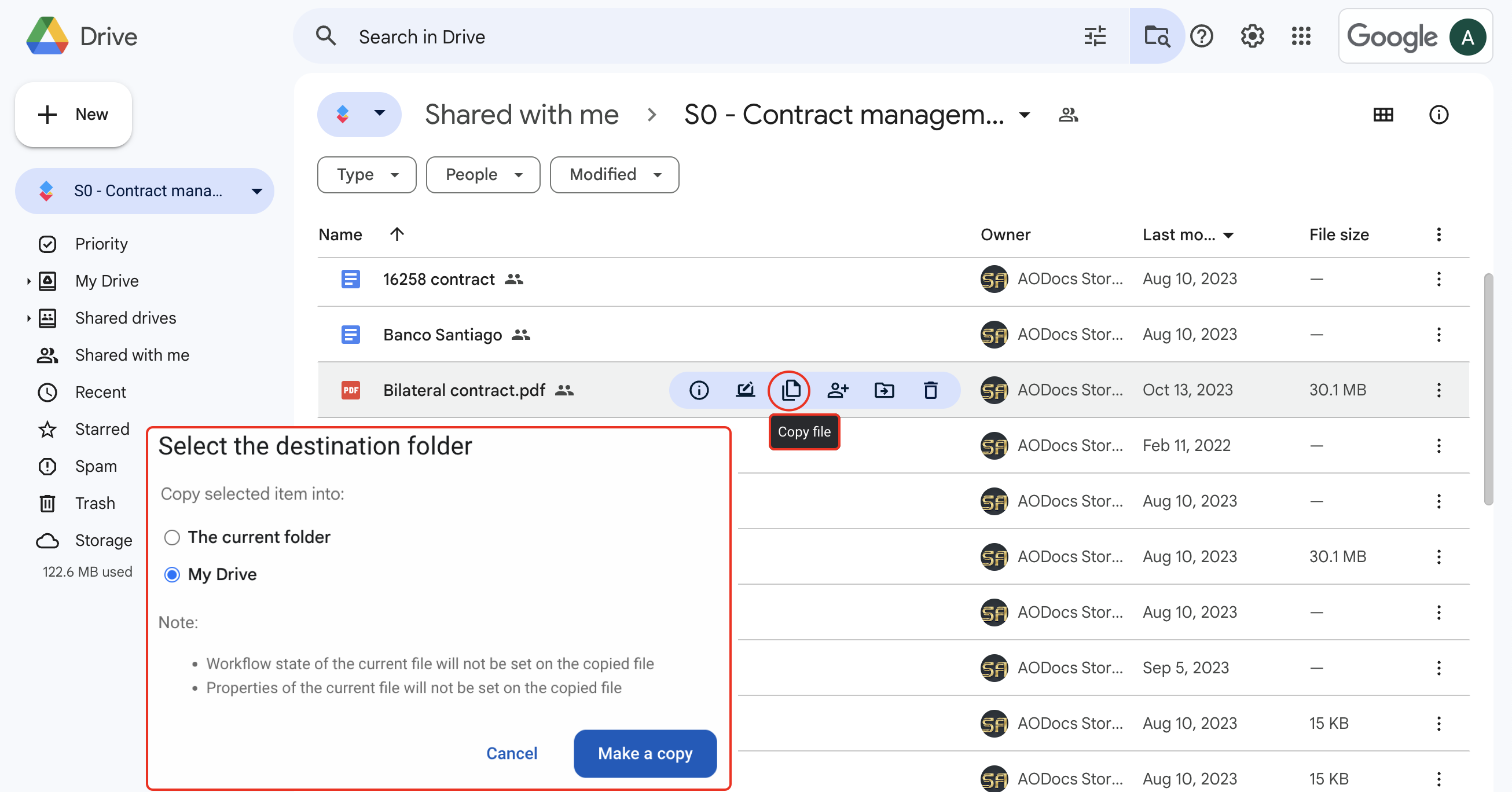Open Spam in sidebar
1512x792 pixels.
coord(96,466)
